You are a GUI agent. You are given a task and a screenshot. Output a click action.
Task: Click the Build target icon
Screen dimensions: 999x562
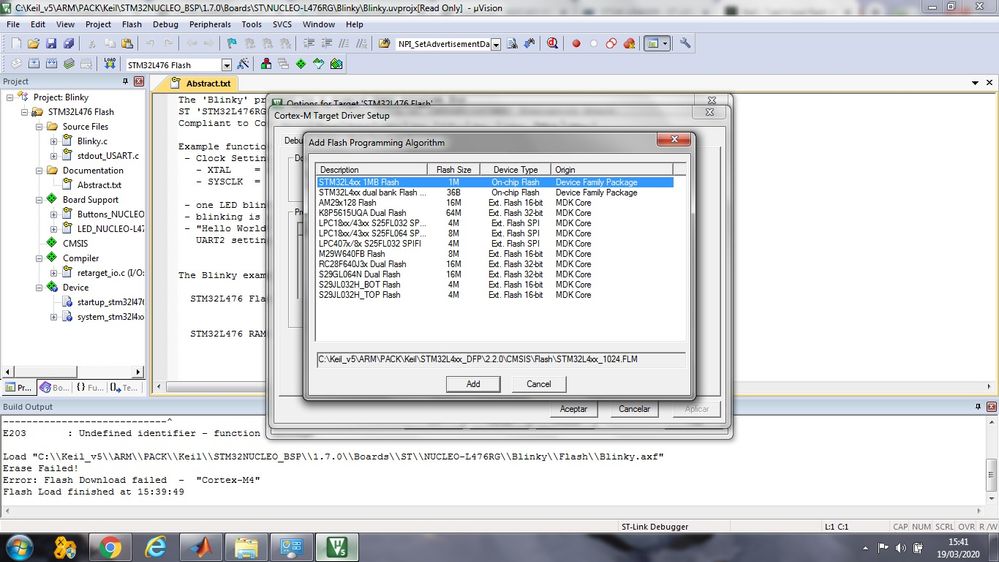[x=34, y=64]
